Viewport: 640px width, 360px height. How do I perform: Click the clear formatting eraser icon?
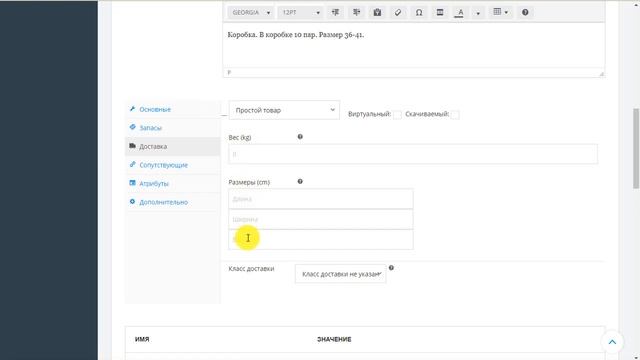[x=398, y=13]
